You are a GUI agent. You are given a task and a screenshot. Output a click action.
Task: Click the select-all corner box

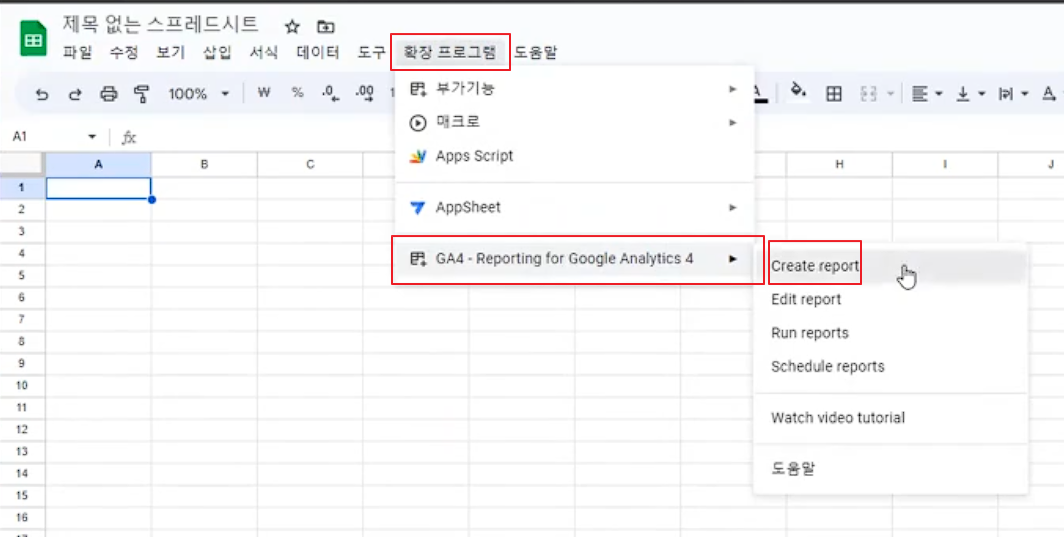(x=22, y=164)
